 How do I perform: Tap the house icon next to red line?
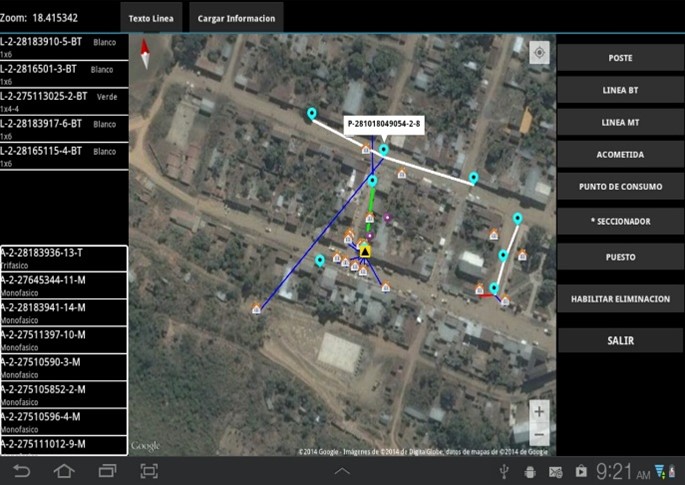[x=479, y=288]
